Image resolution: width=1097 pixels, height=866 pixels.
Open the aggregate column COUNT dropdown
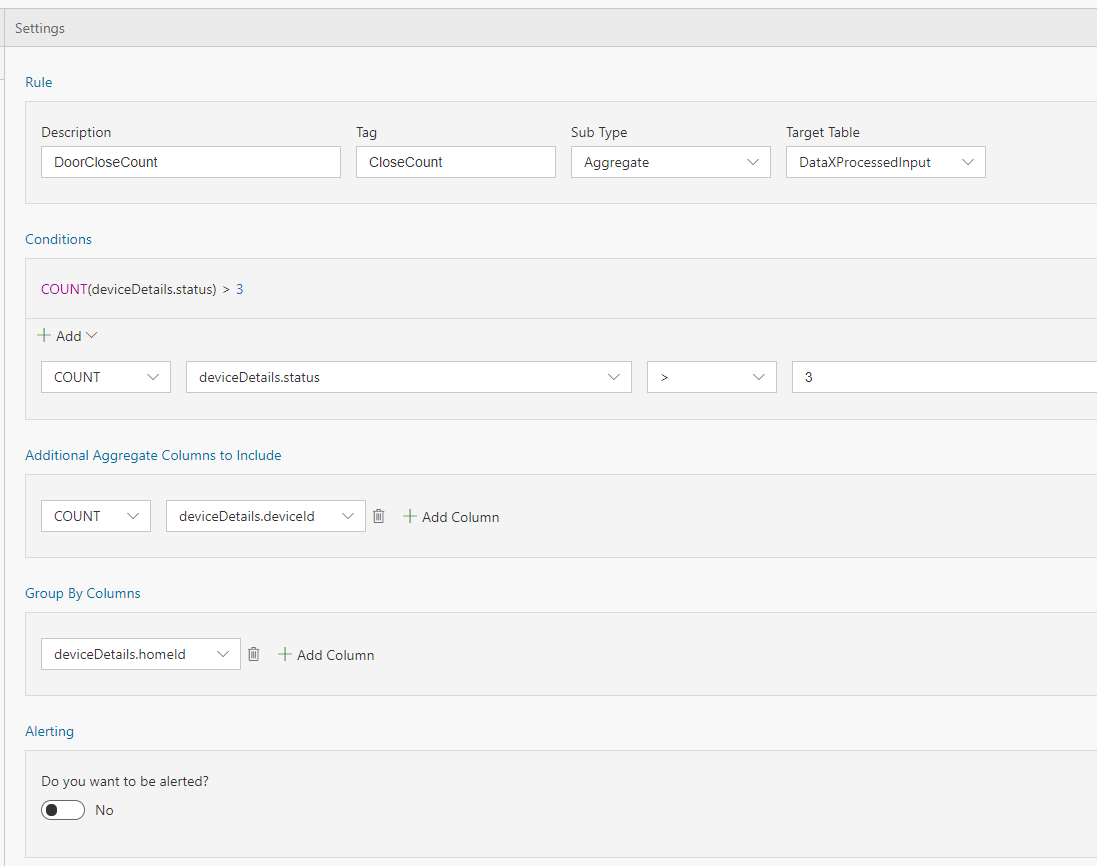(x=95, y=516)
